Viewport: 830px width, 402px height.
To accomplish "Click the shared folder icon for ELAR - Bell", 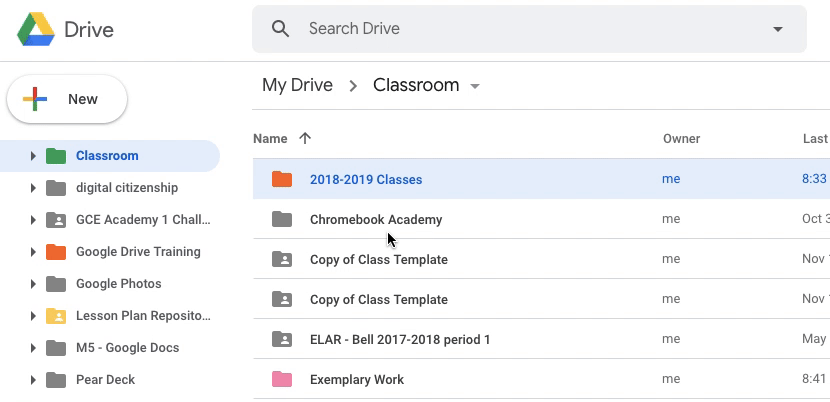I will coord(282,339).
